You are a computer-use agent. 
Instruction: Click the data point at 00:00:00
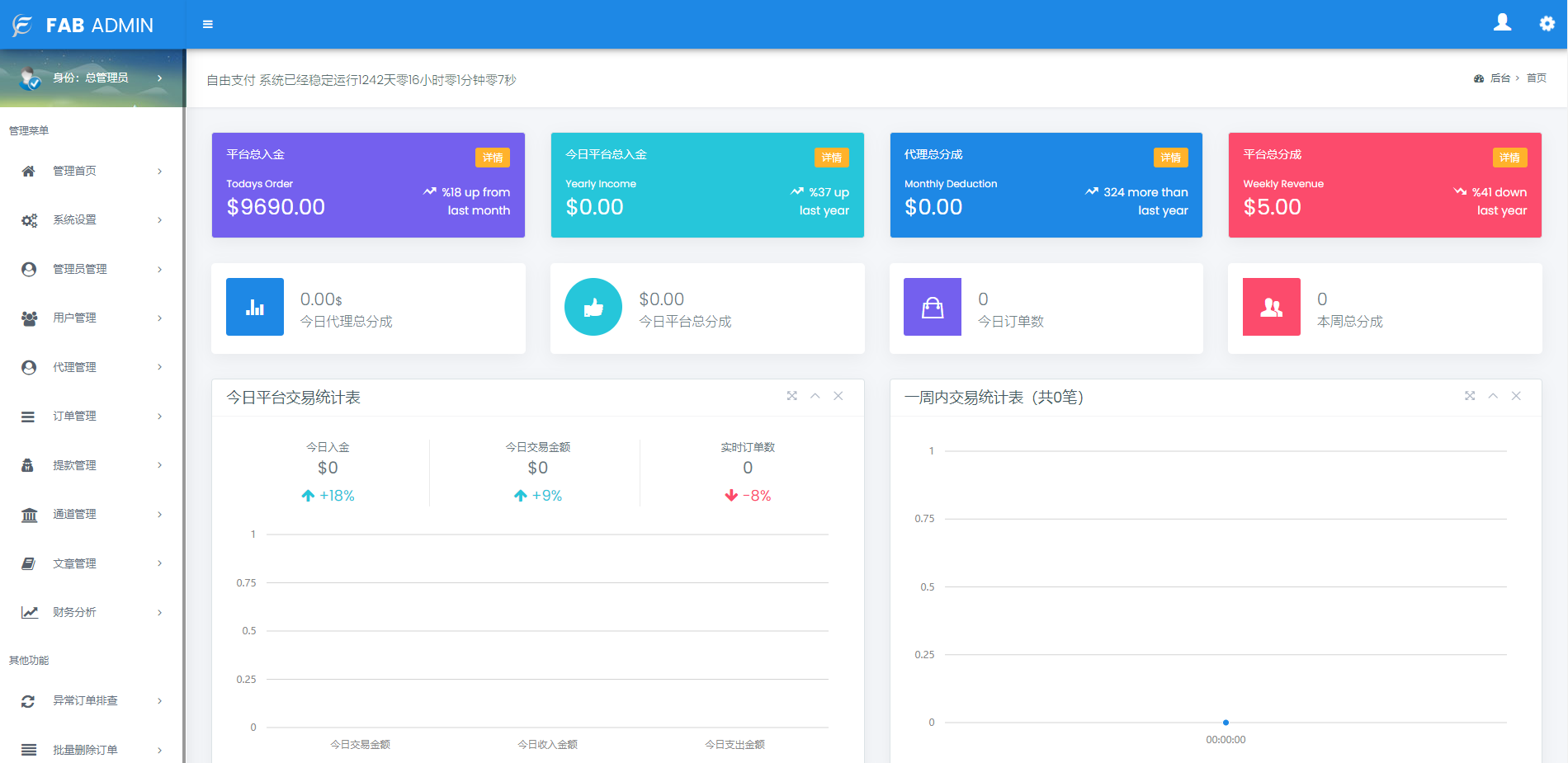(x=1226, y=723)
